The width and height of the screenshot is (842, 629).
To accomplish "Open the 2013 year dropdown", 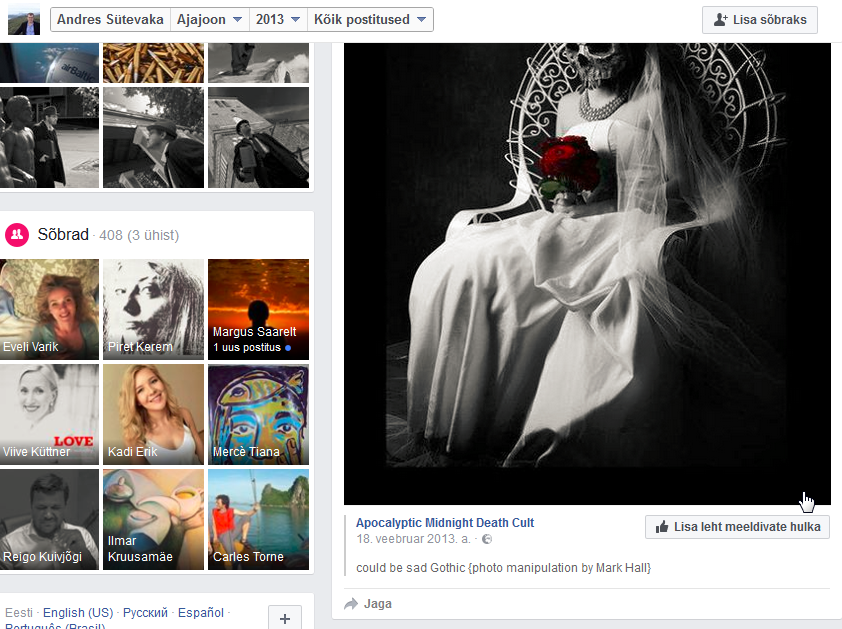I will (278, 20).
